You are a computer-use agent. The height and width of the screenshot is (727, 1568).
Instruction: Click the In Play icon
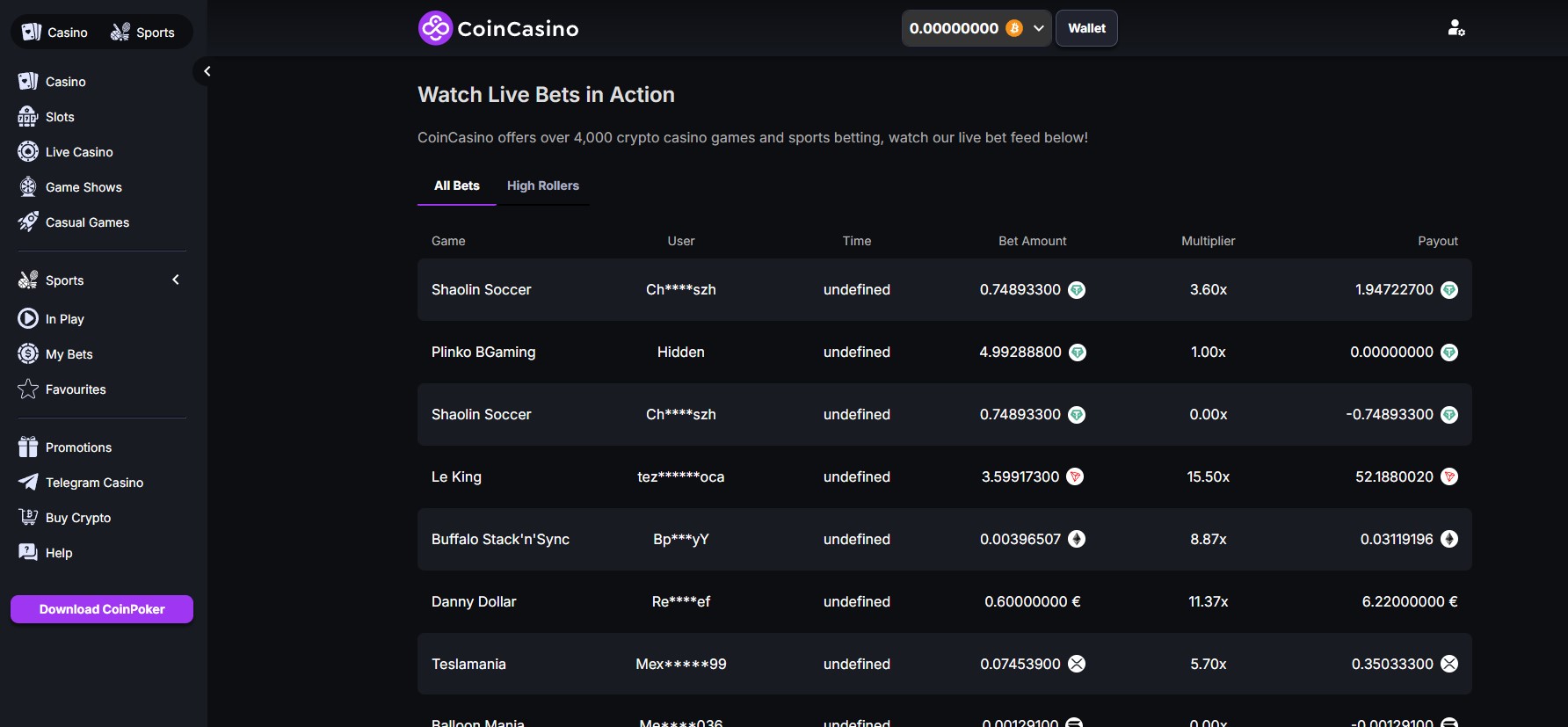28,318
